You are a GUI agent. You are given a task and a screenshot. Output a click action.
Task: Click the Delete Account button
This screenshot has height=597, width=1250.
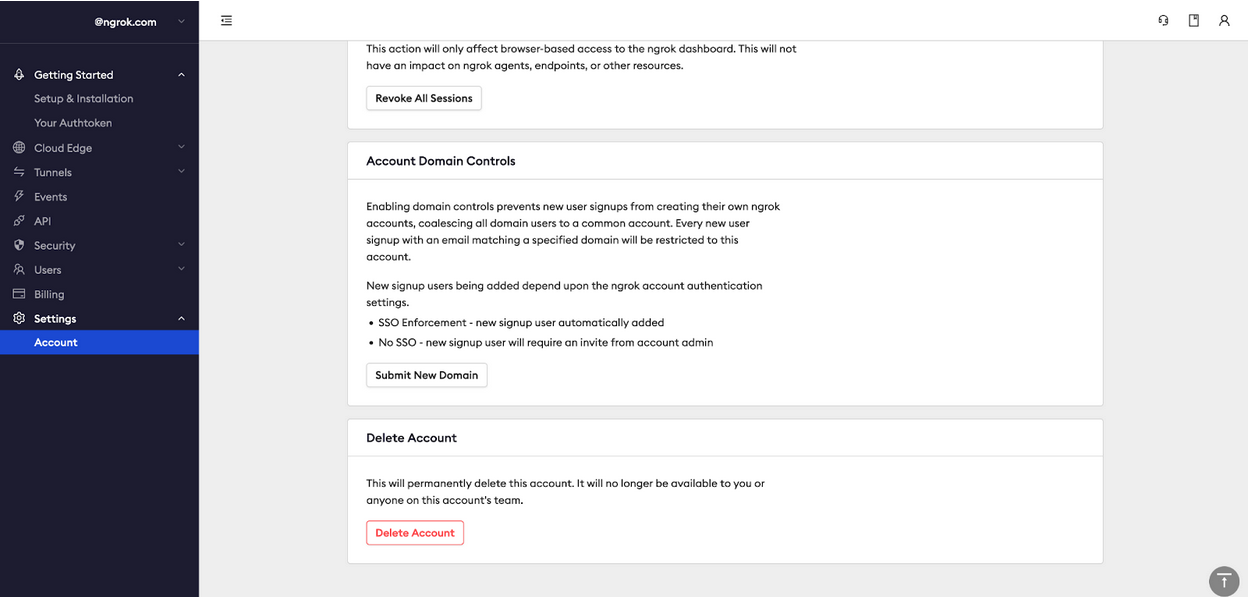click(415, 532)
